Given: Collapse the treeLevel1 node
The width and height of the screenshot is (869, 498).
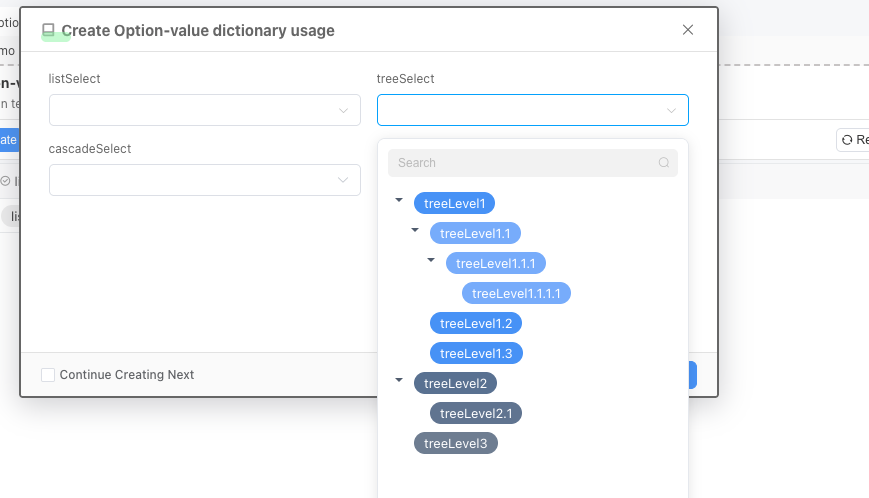Looking at the screenshot, I should pyautogui.click(x=399, y=201).
